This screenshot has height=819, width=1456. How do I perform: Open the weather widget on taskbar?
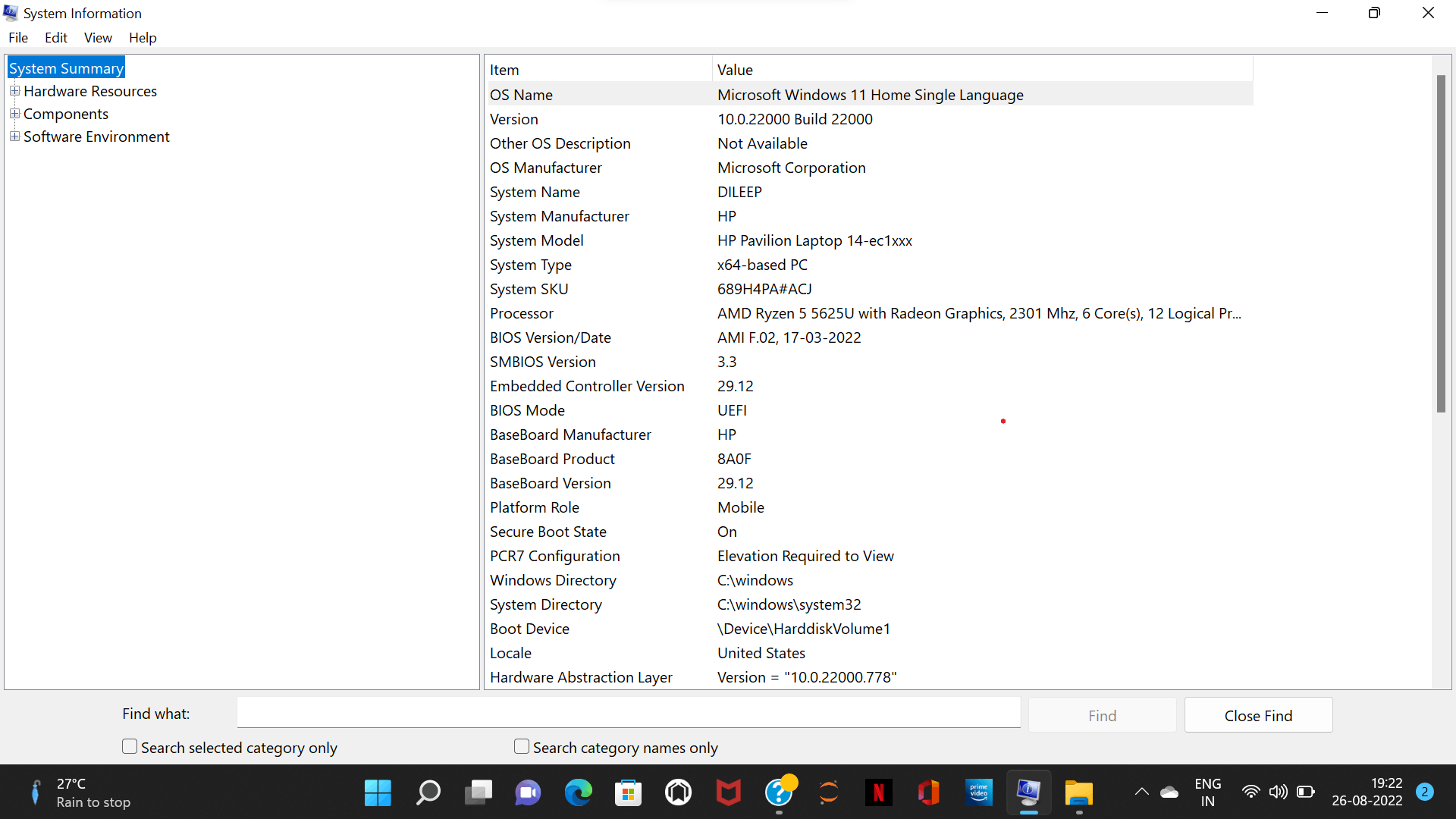pyautogui.click(x=80, y=792)
